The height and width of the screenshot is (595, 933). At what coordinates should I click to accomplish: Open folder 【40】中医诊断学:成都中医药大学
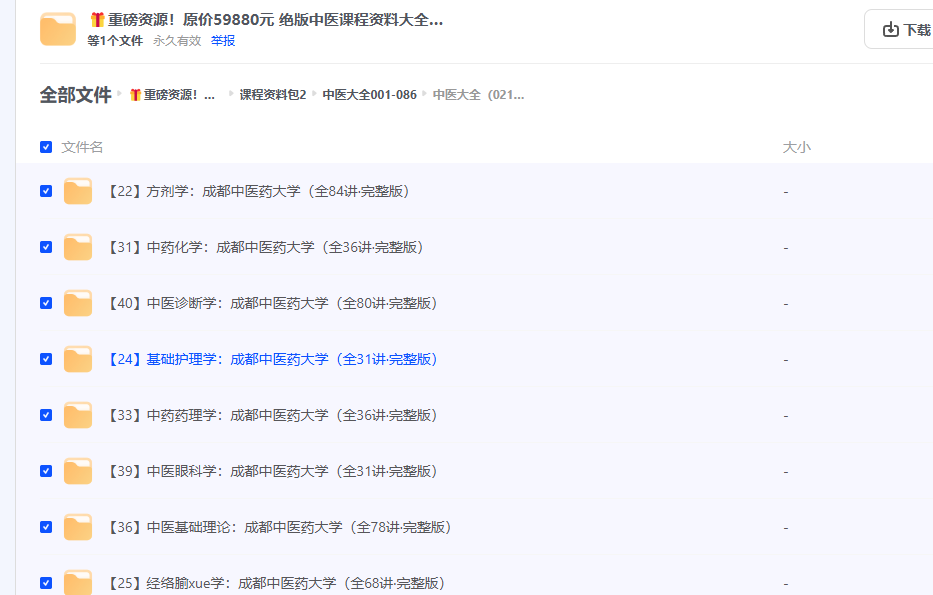pos(271,303)
